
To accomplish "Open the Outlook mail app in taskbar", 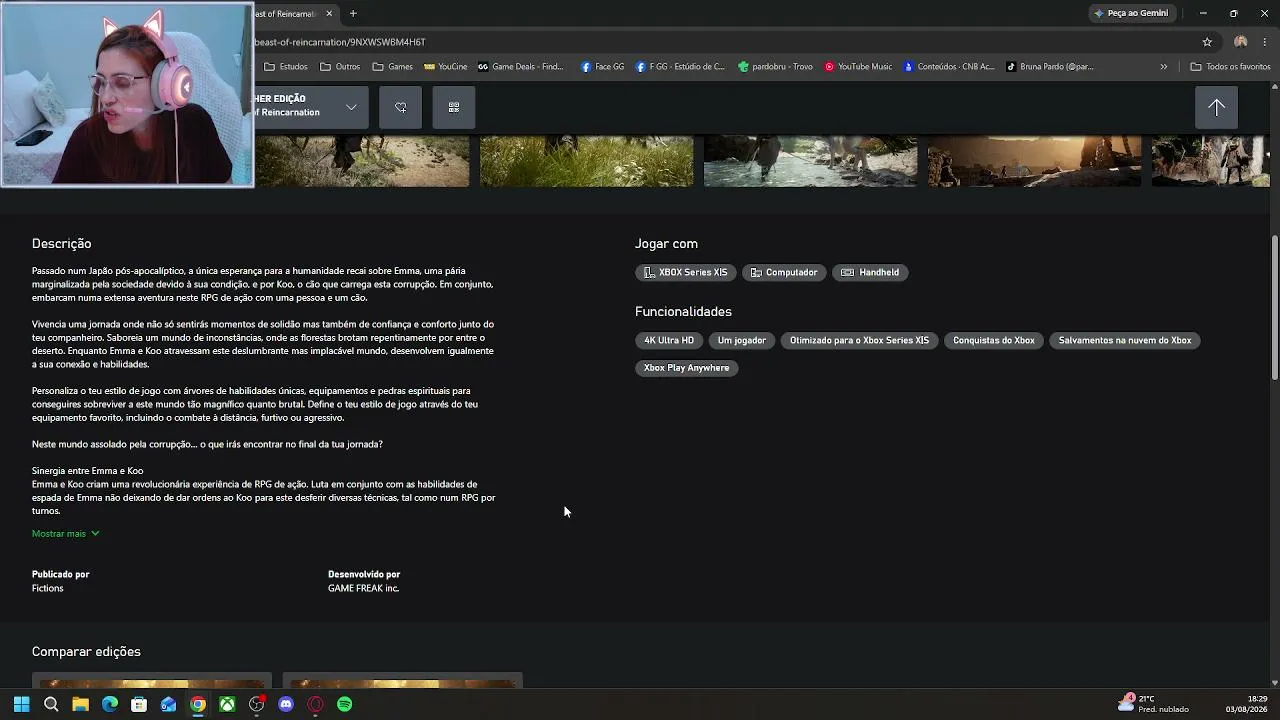I will pos(168,704).
